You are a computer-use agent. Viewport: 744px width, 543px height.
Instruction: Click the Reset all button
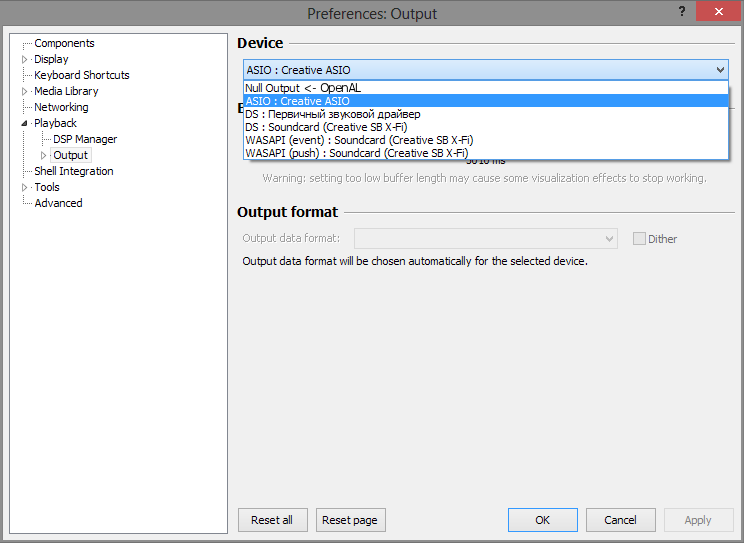pyautogui.click(x=272, y=520)
